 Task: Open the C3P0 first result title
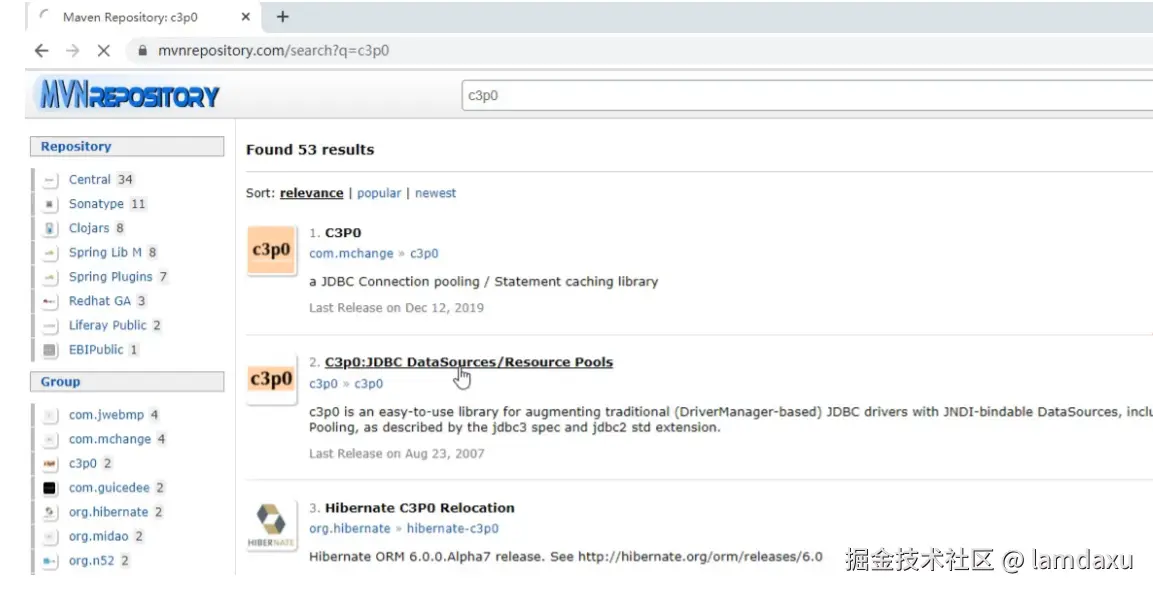pyautogui.click(x=342, y=232)
